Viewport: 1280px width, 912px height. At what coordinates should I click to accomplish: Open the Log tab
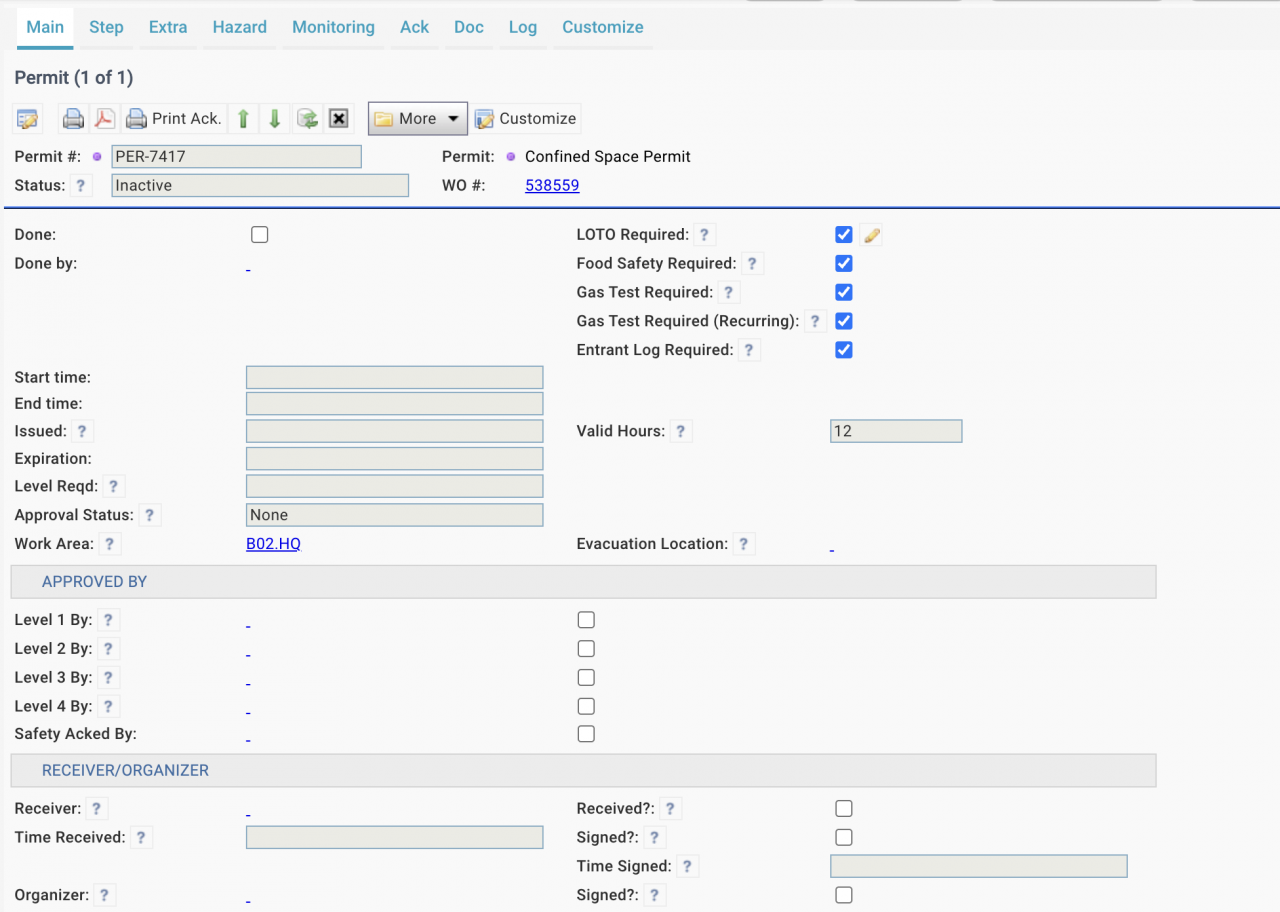click(523, 27)
